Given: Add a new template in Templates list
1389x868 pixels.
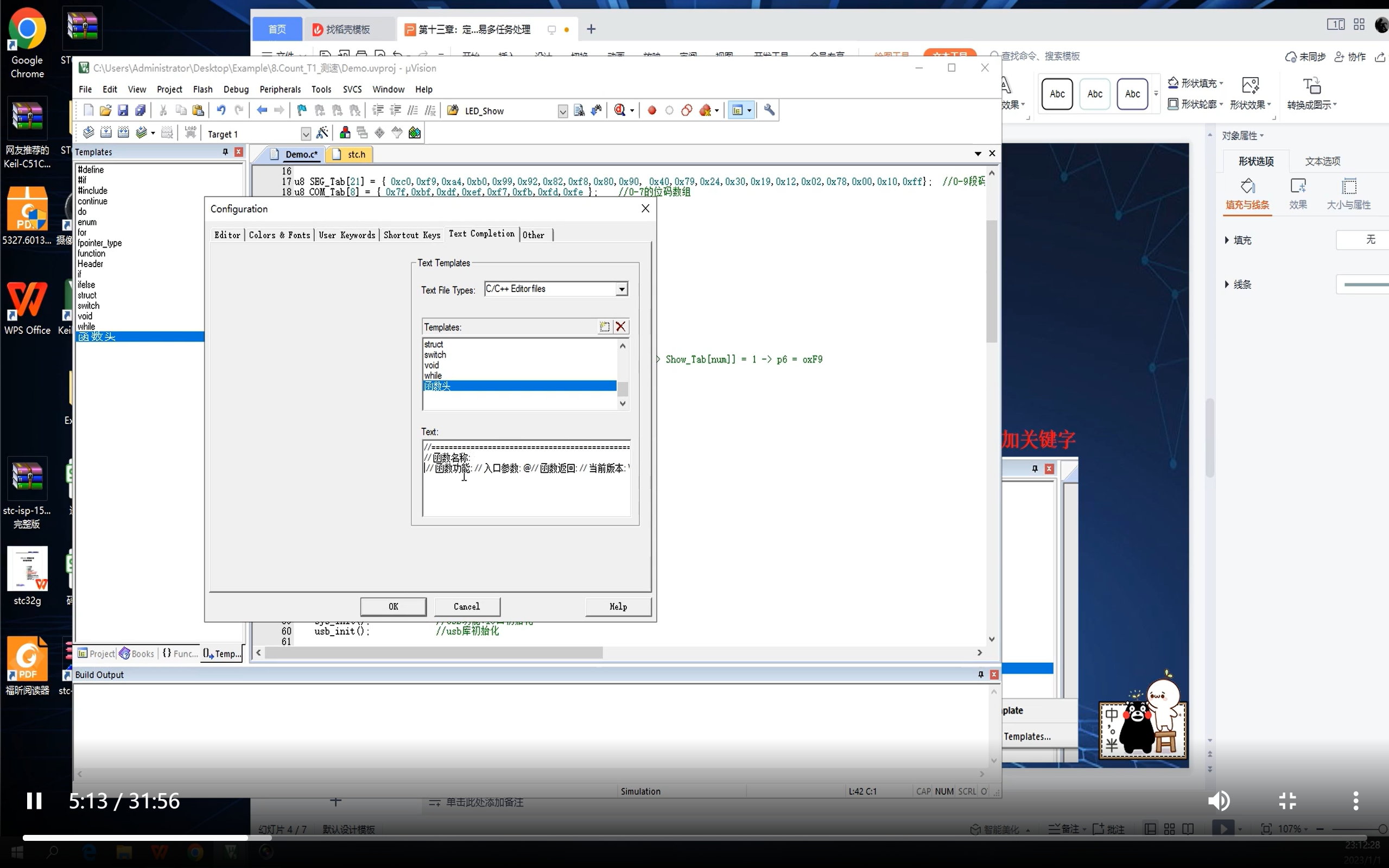Looking at the screenshot, I should (604, 327).
